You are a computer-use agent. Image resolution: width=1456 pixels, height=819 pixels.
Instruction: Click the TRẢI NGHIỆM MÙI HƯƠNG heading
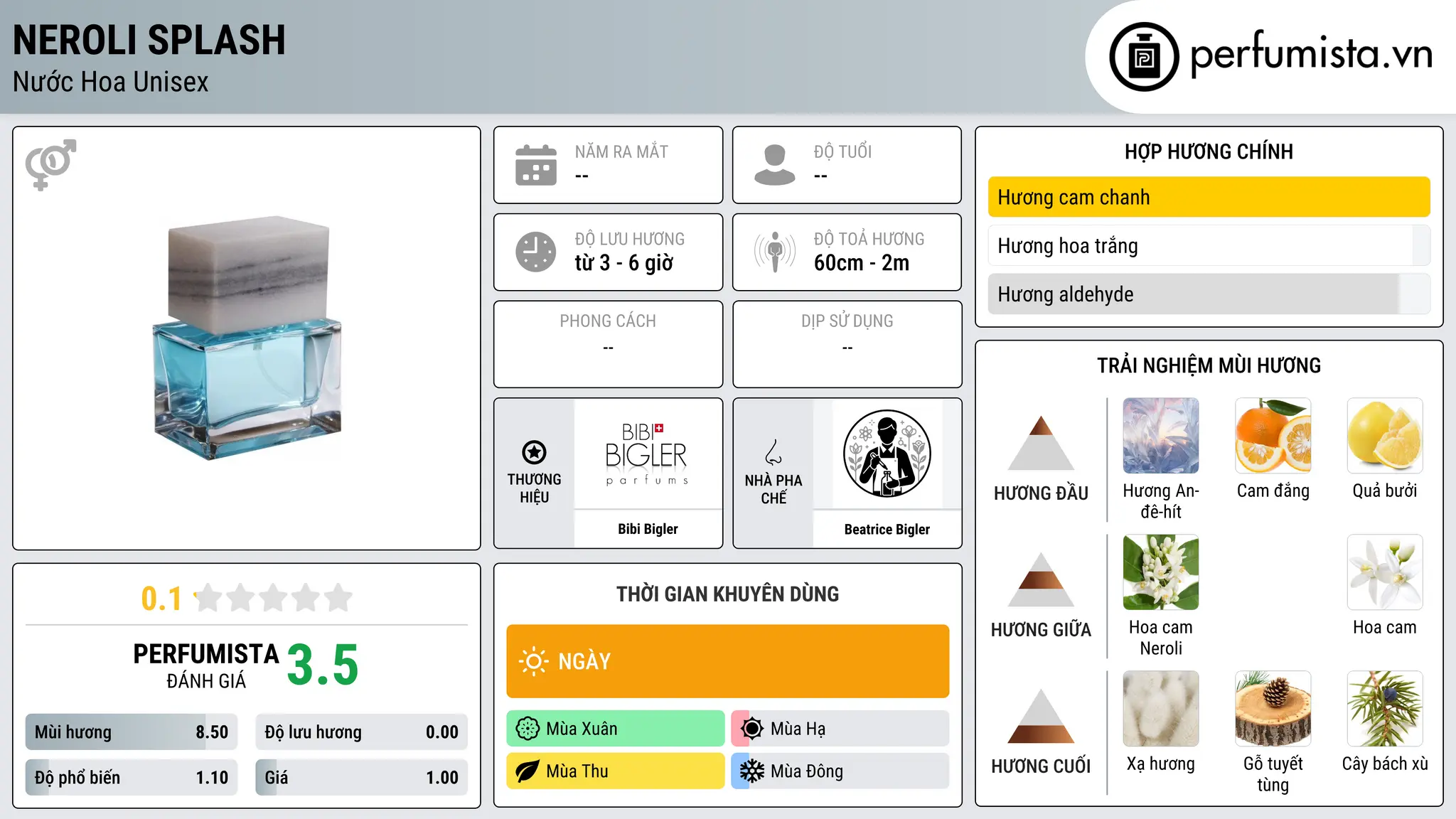[x=1209, y=365]
